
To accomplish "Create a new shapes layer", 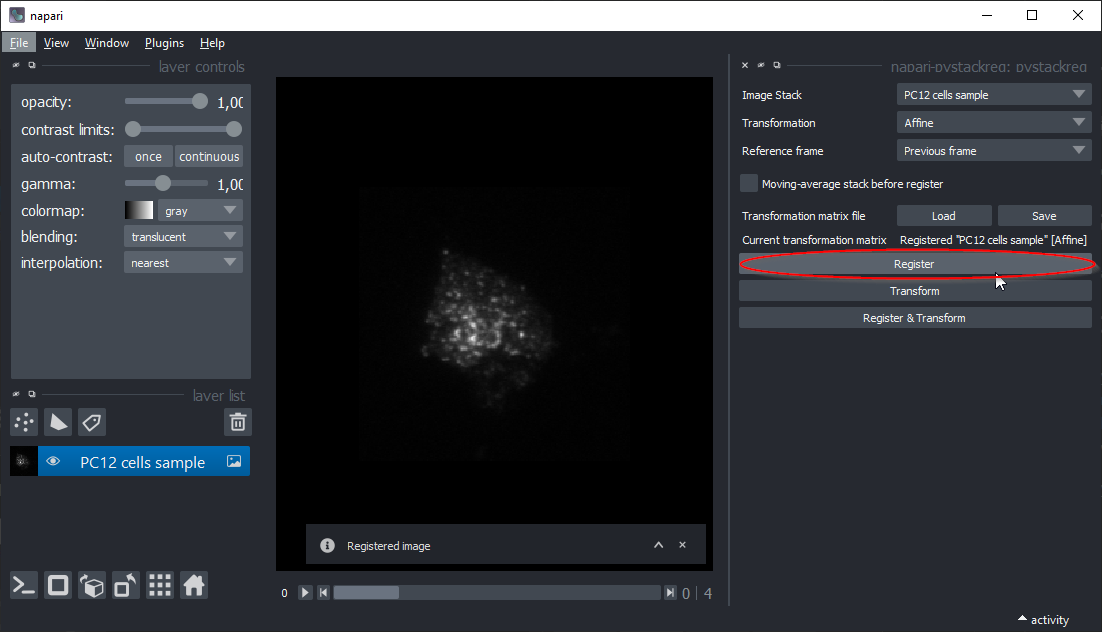I will 59,422.
